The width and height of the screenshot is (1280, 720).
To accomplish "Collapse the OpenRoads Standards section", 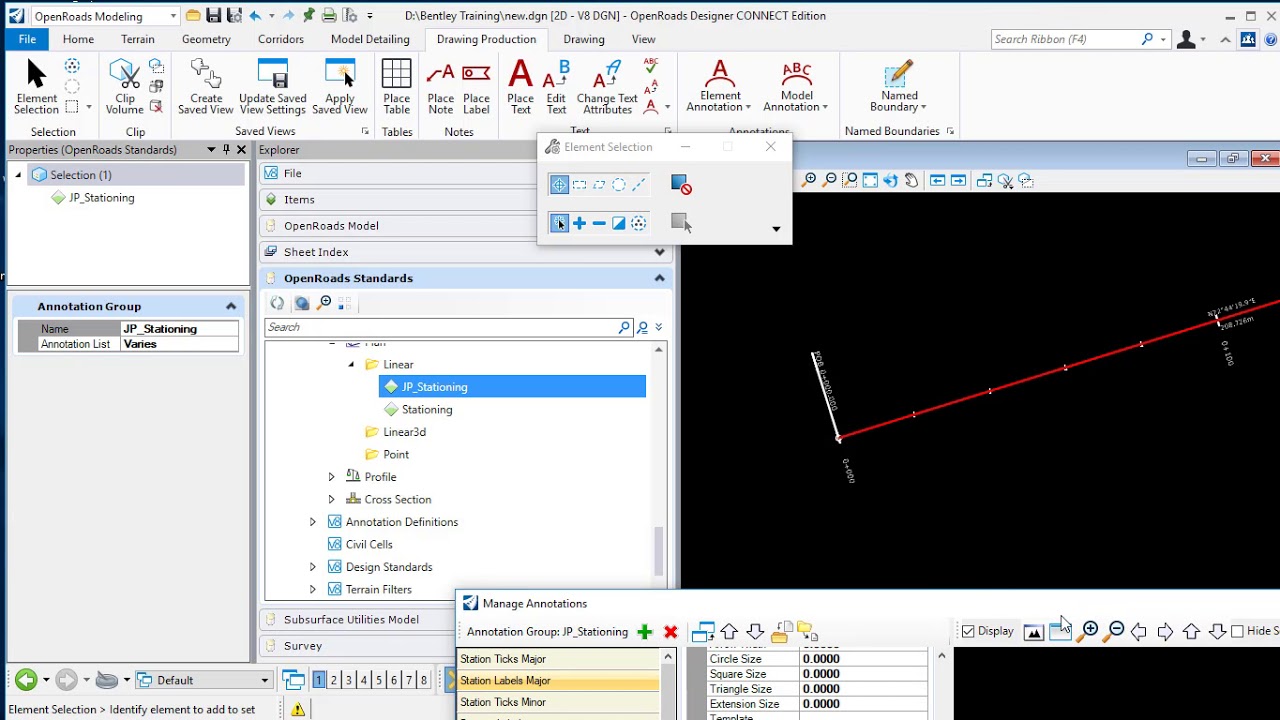I will [x=659, y=278].
